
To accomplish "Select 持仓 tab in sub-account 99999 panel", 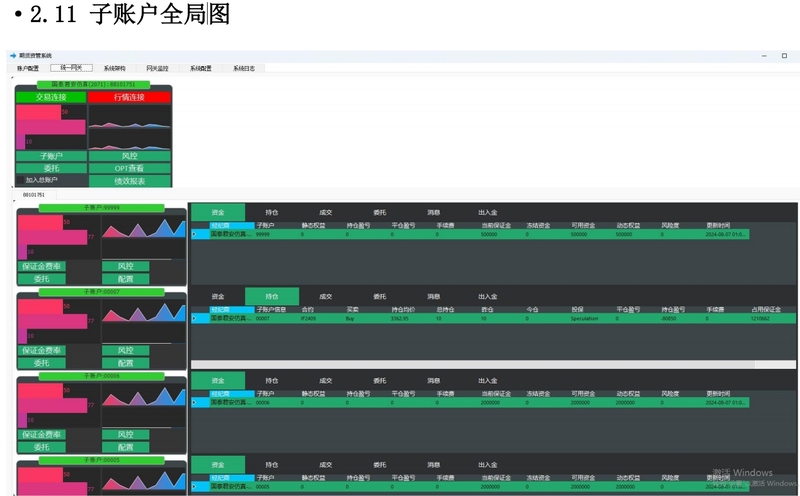I will click(272, 212).
